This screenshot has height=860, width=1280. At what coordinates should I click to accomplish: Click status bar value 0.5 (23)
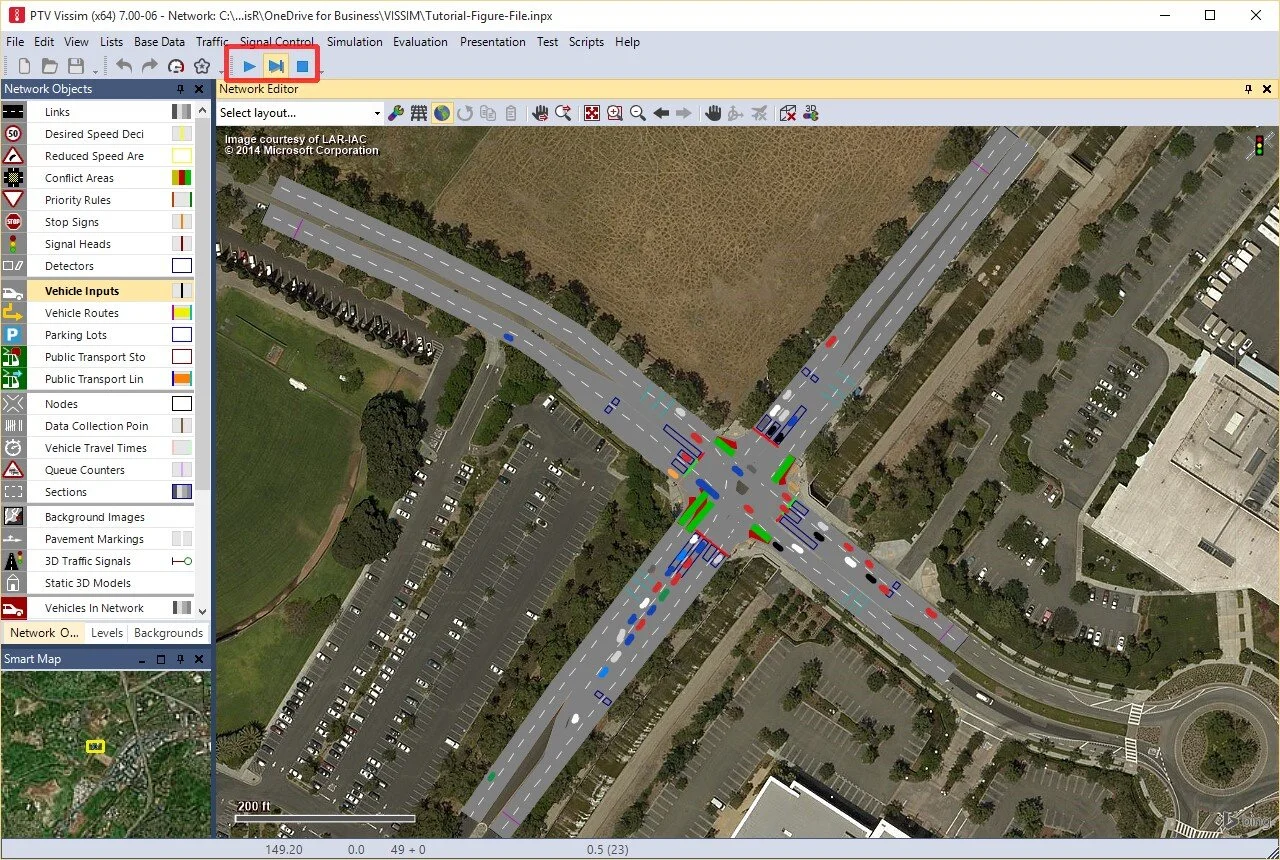click(607, 850)
